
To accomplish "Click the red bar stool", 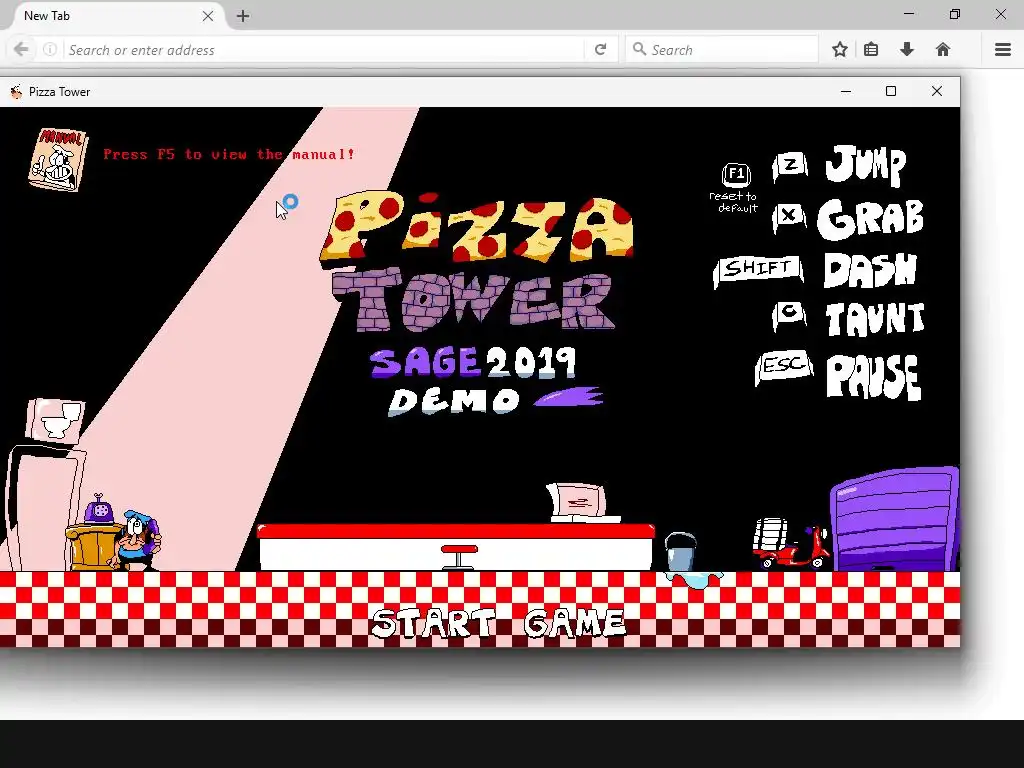I will click(459, 556).
